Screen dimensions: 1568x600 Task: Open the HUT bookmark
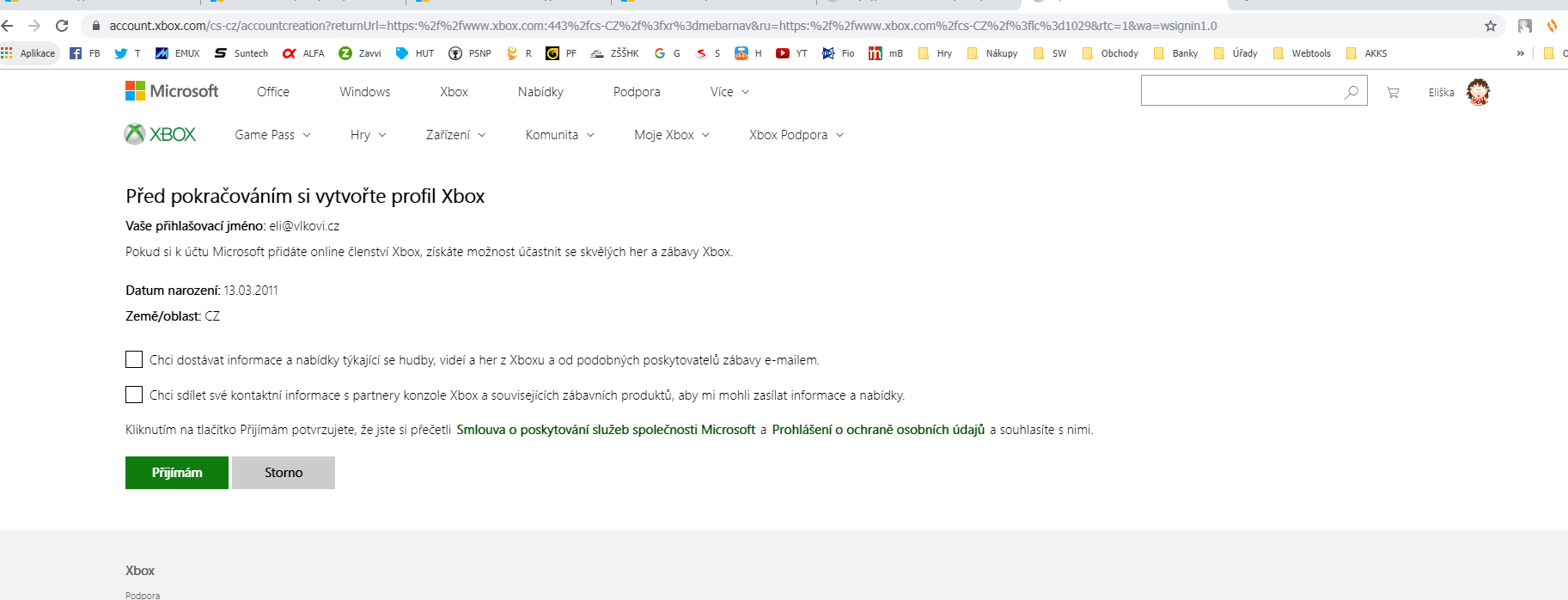pos(415,53)
